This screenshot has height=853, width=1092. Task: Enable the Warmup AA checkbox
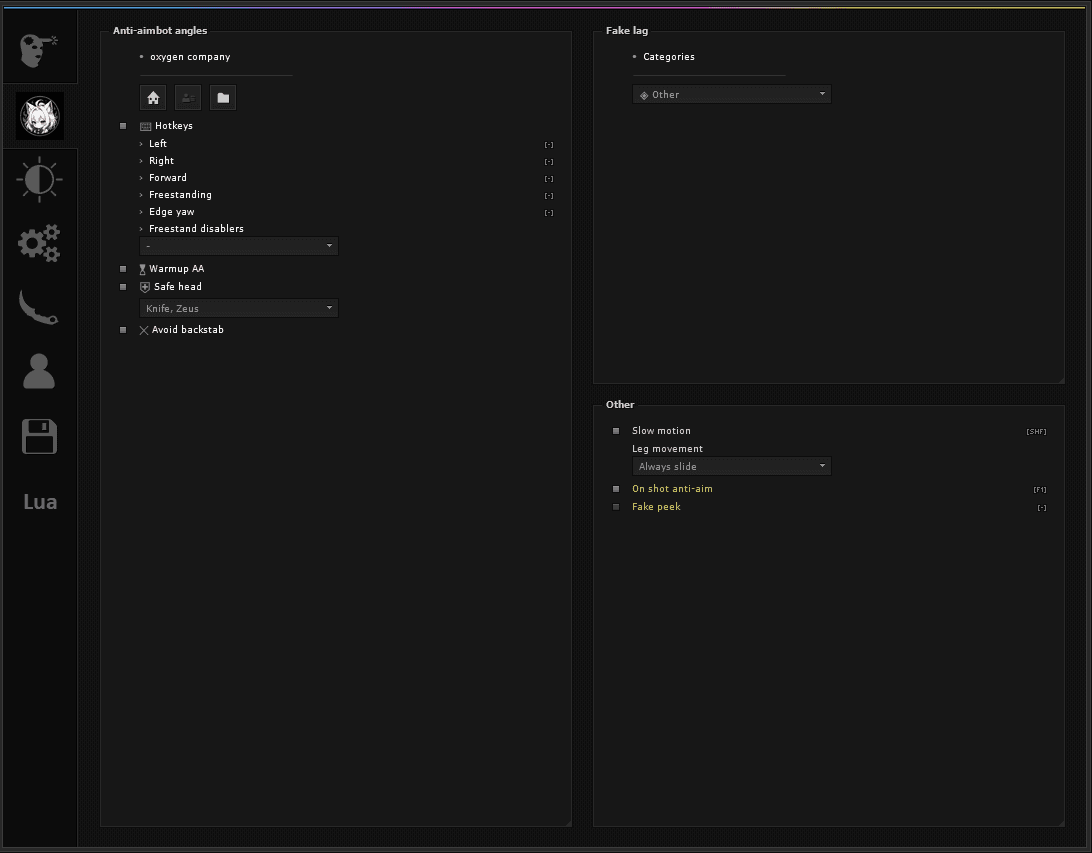(123, 269)
